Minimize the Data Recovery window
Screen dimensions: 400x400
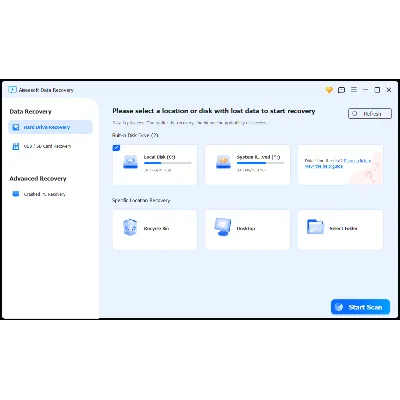point(366,90)
